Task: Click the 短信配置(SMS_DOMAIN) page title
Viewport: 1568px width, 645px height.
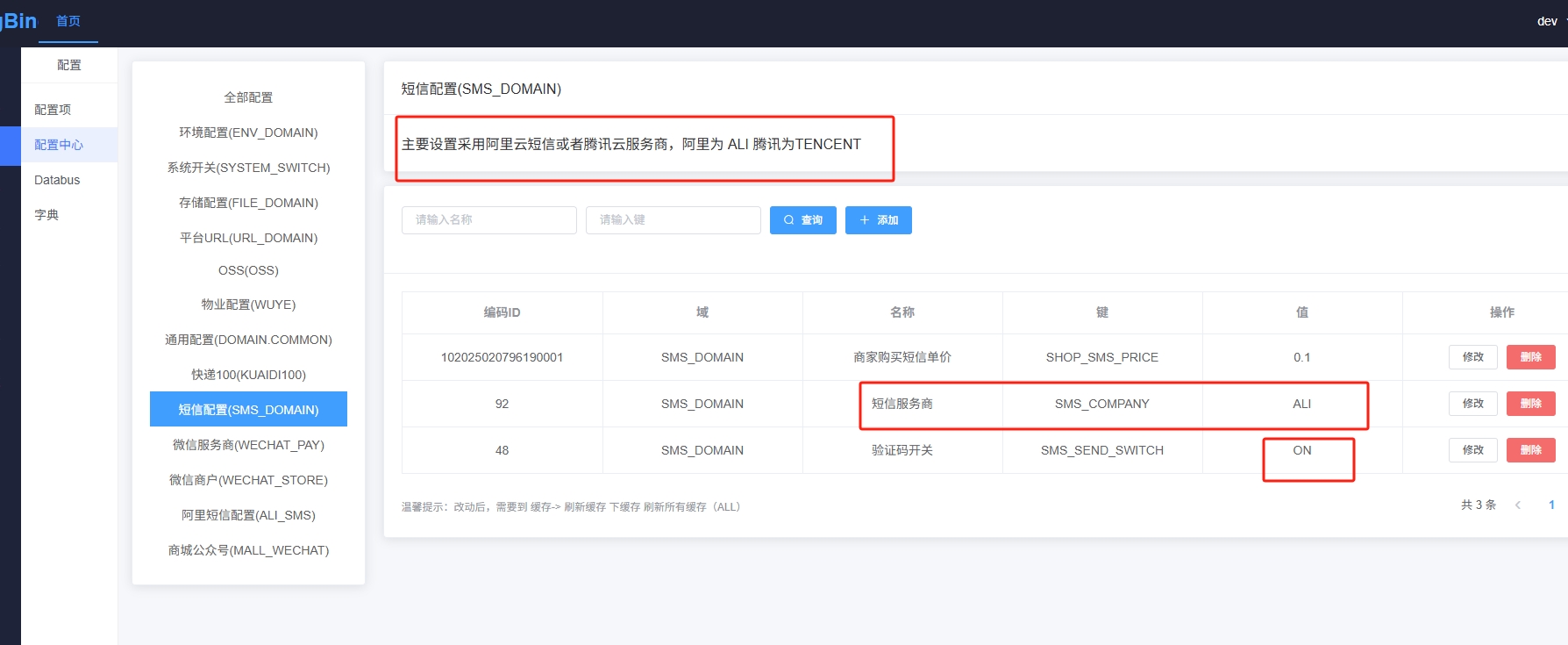Action: tap(481, 89)
